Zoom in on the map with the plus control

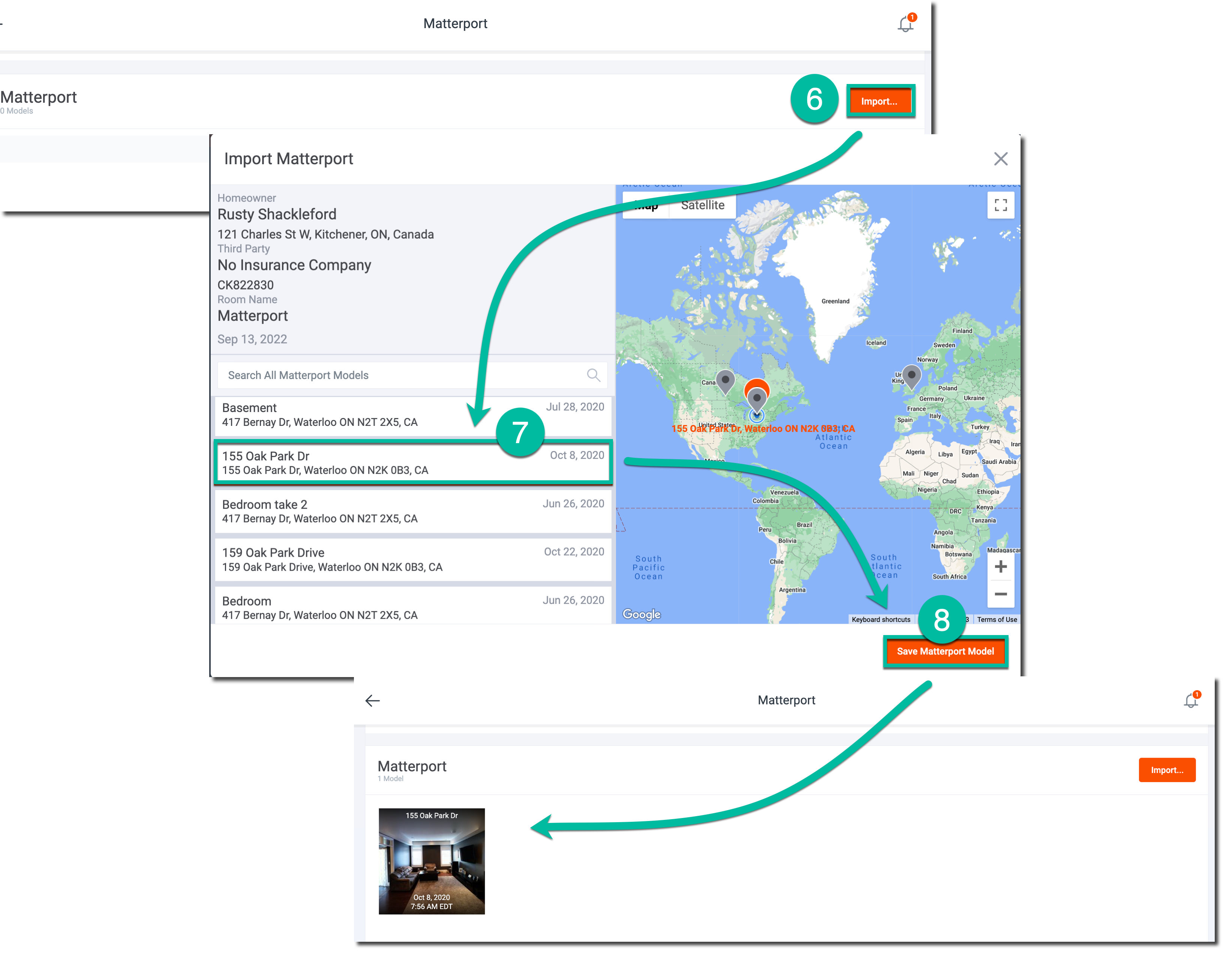click(1001, 566)
